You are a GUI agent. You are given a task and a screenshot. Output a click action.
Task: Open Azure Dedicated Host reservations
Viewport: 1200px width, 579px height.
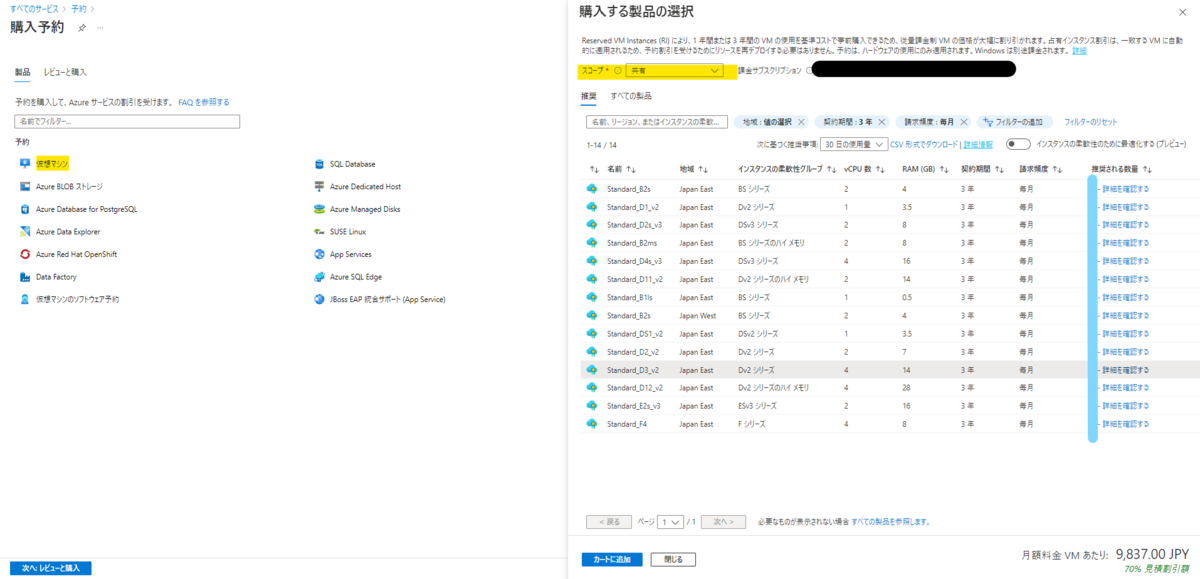317,186
